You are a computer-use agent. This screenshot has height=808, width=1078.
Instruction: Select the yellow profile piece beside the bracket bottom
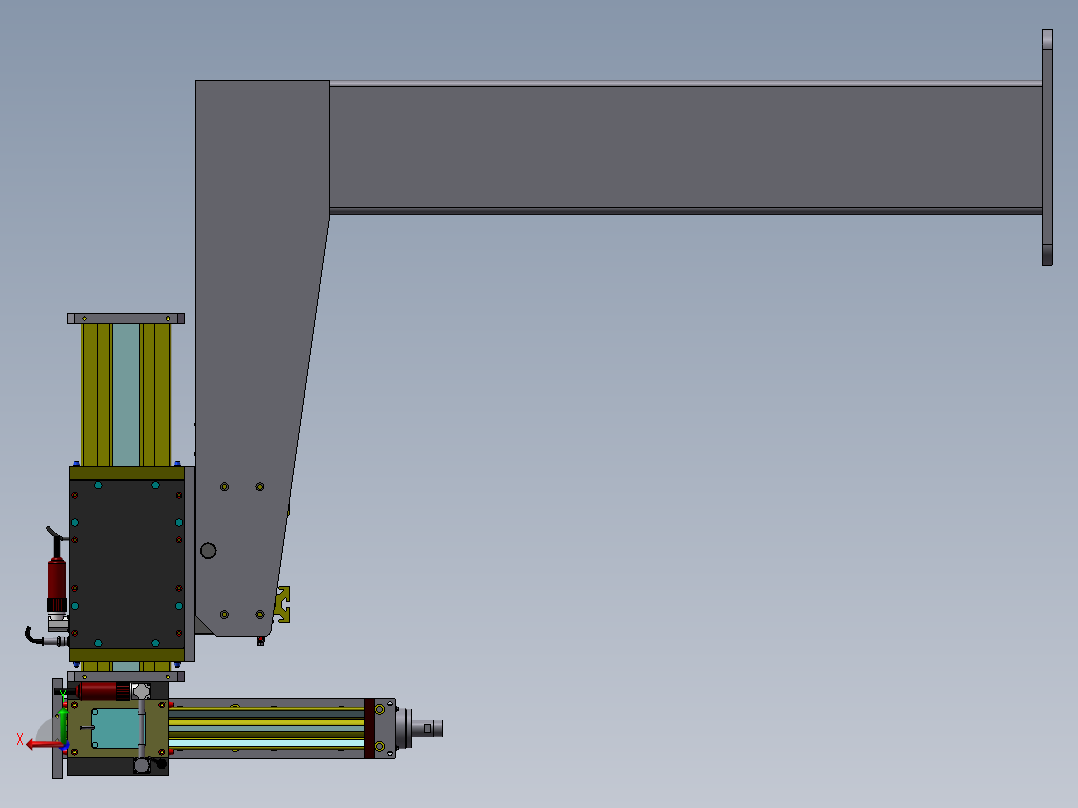click(284, 605)
